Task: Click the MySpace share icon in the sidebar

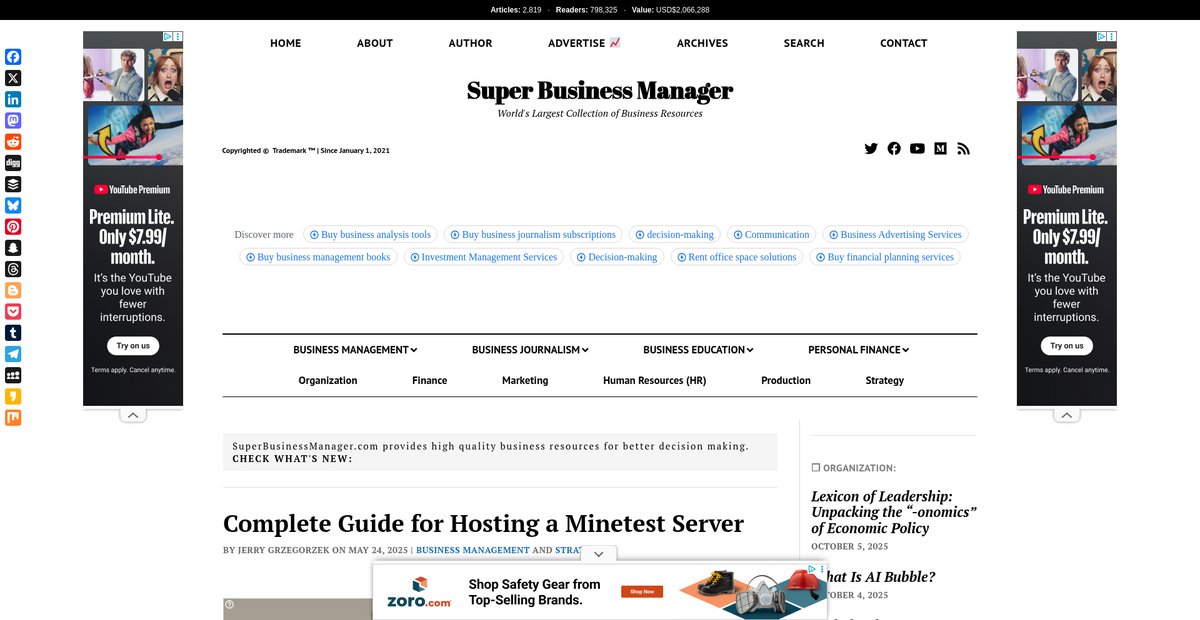Action: tap(13, 375)
